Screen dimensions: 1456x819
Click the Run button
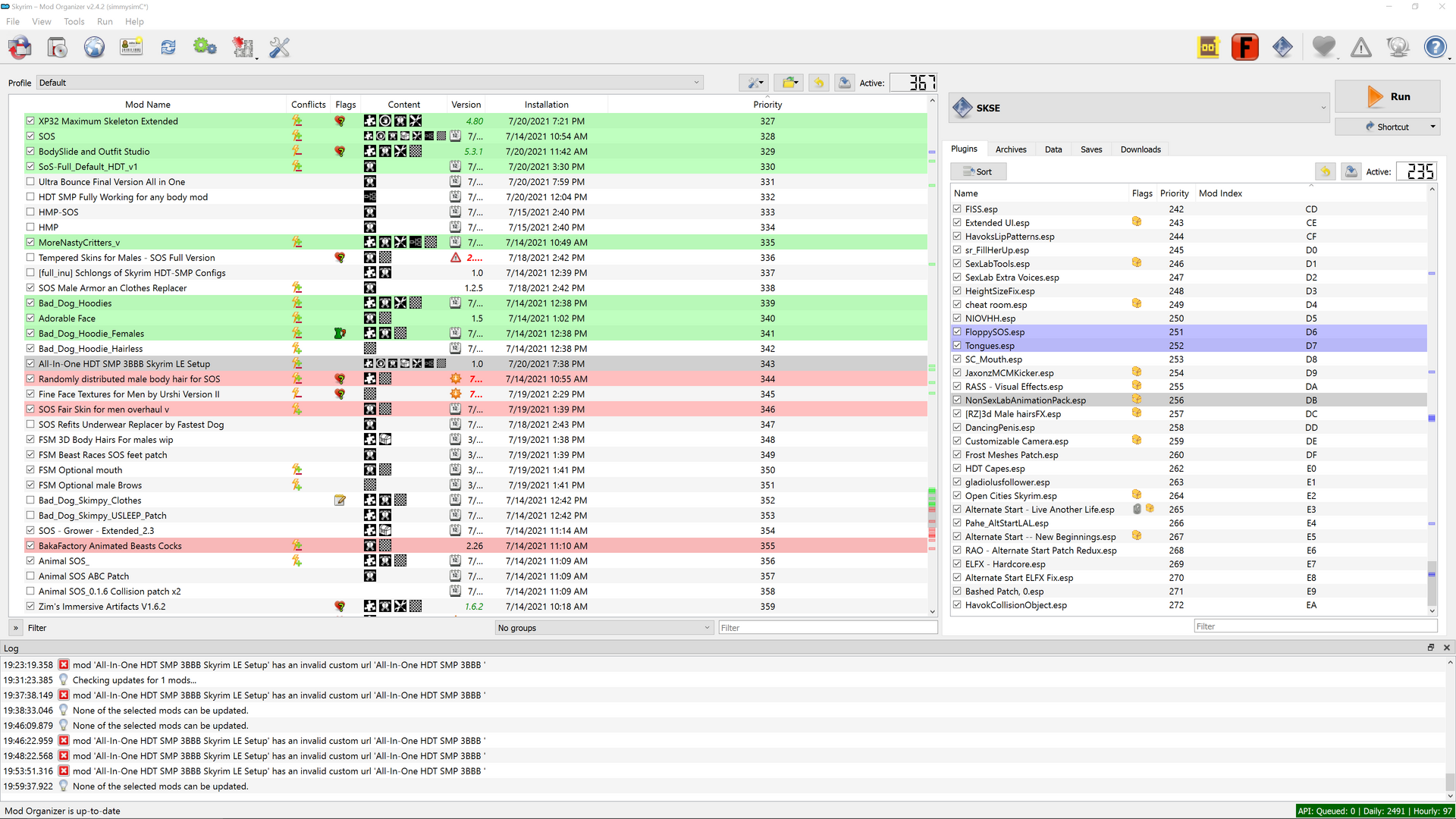[1387, 96]
